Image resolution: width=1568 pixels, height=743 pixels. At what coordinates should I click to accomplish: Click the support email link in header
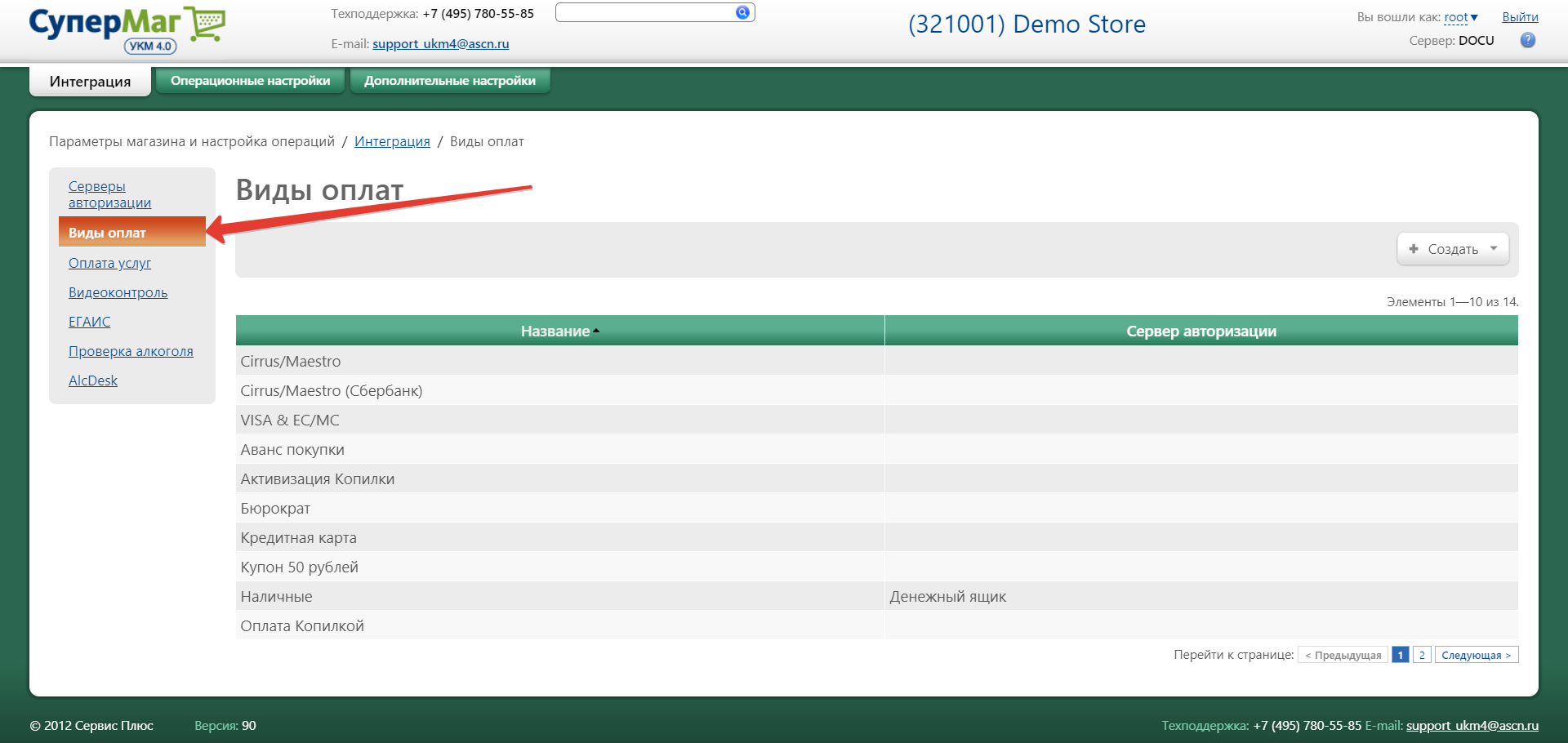pyautogui.click(x=440, y=44)
